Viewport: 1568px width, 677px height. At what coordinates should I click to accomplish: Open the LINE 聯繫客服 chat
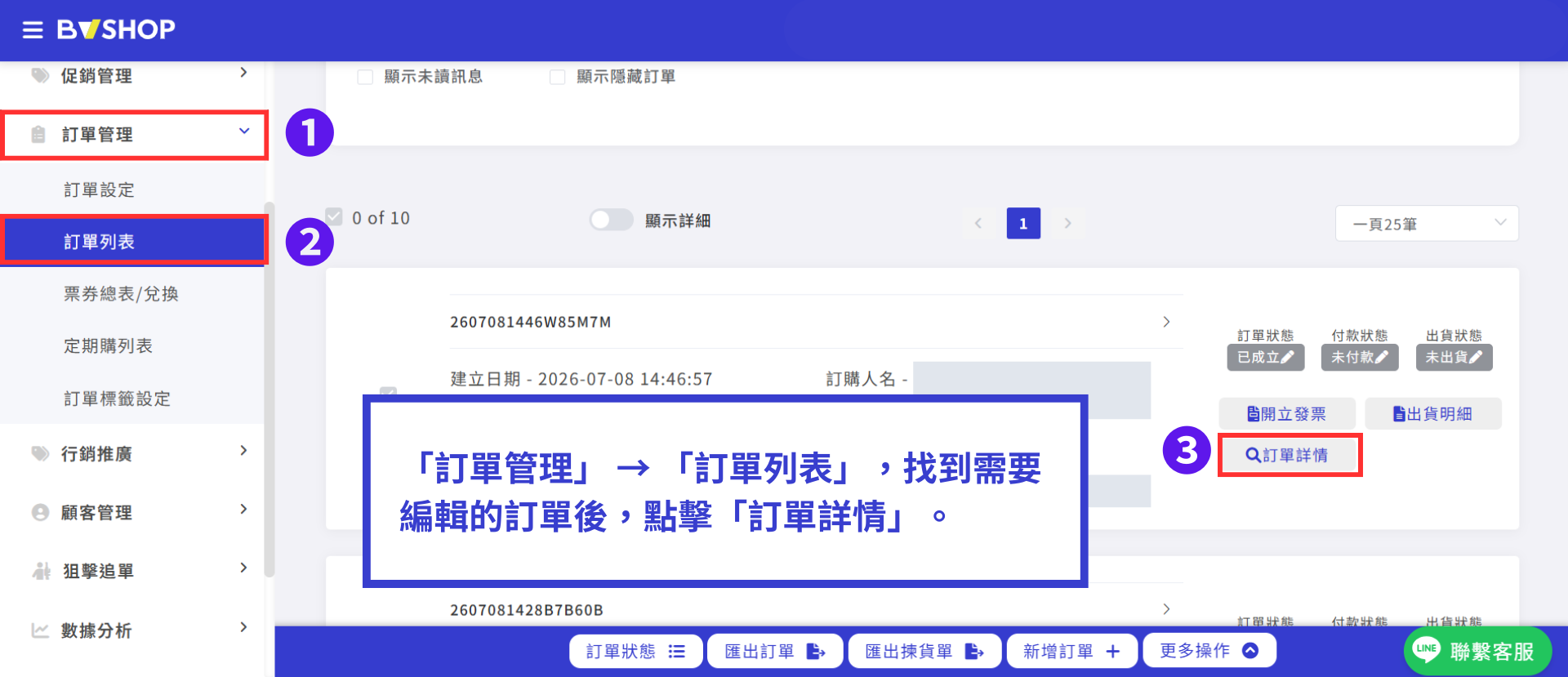(1477, 651)
